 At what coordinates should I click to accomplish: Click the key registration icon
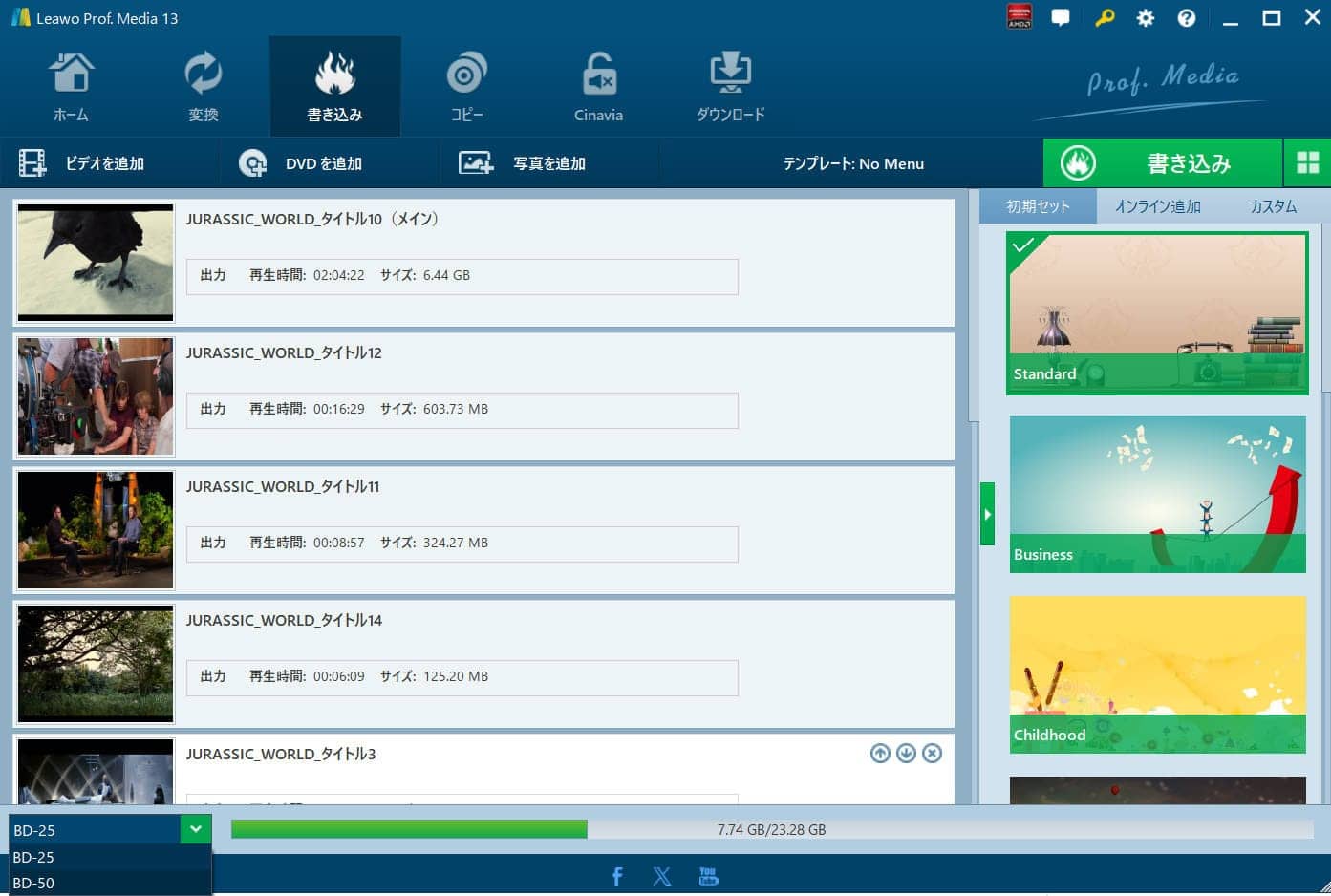(1104, 18)
